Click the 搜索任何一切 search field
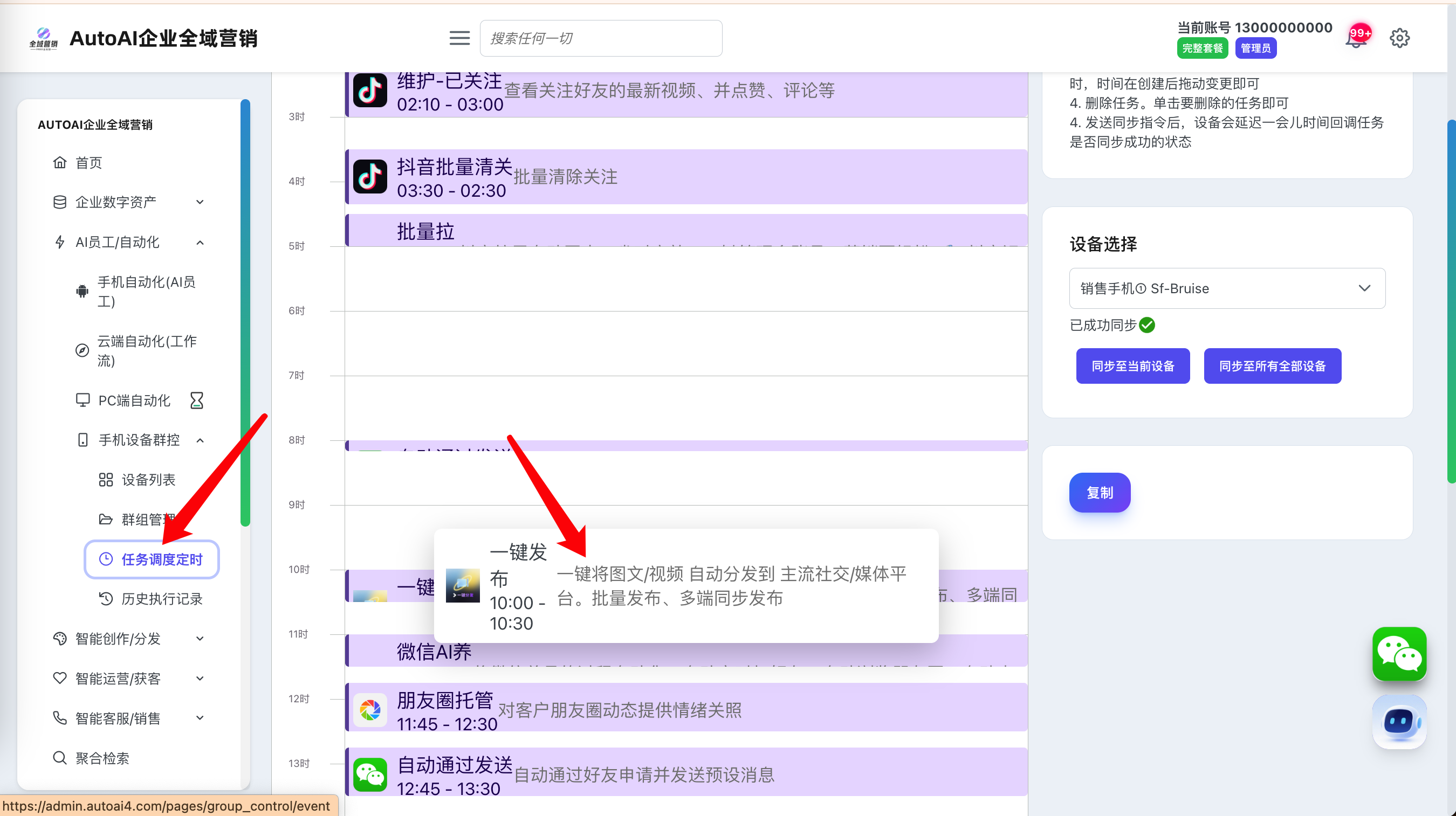1456x816 pixels. pos(600,38)
